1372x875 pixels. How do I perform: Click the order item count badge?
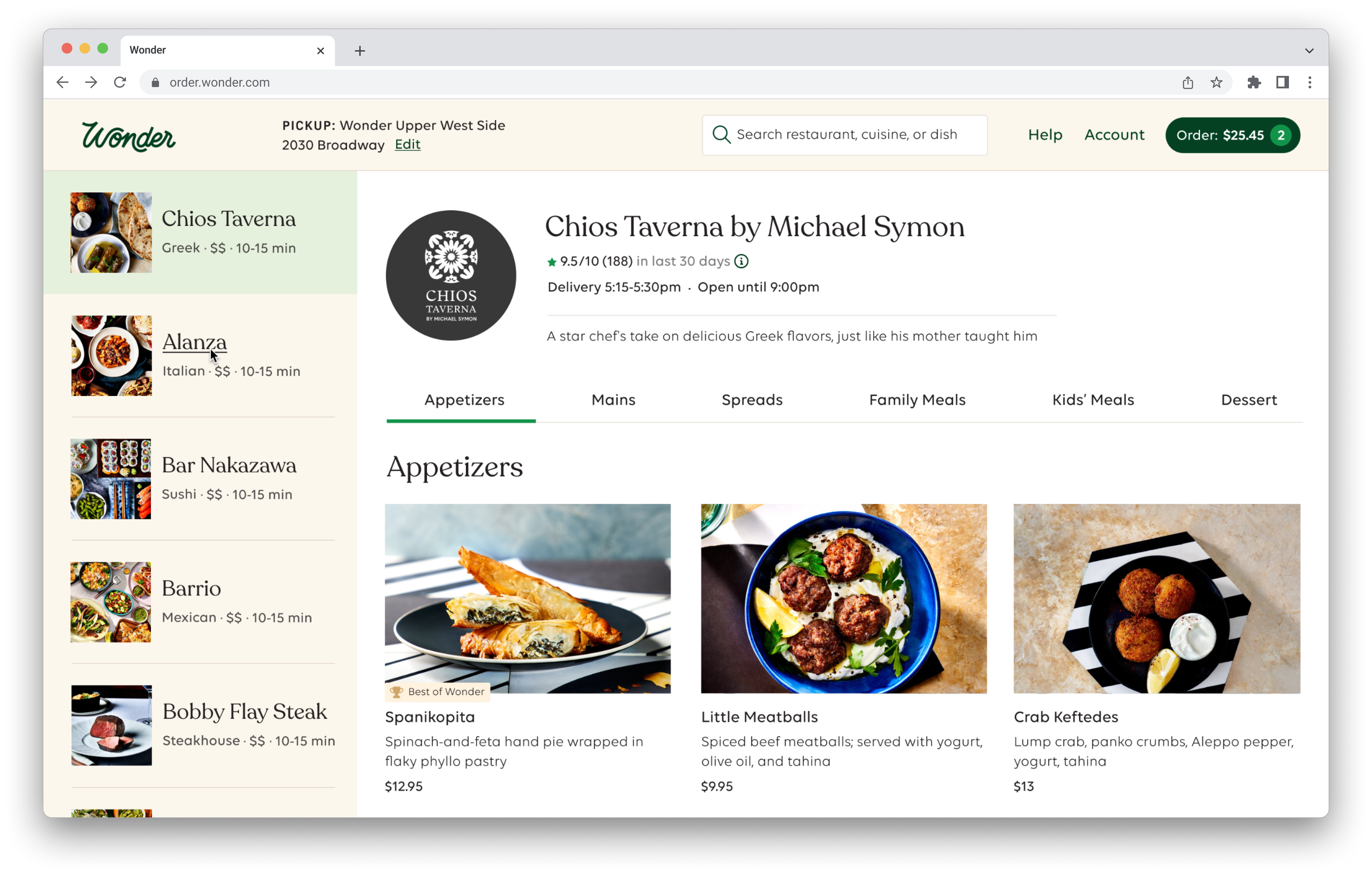tap(1281, 135)
